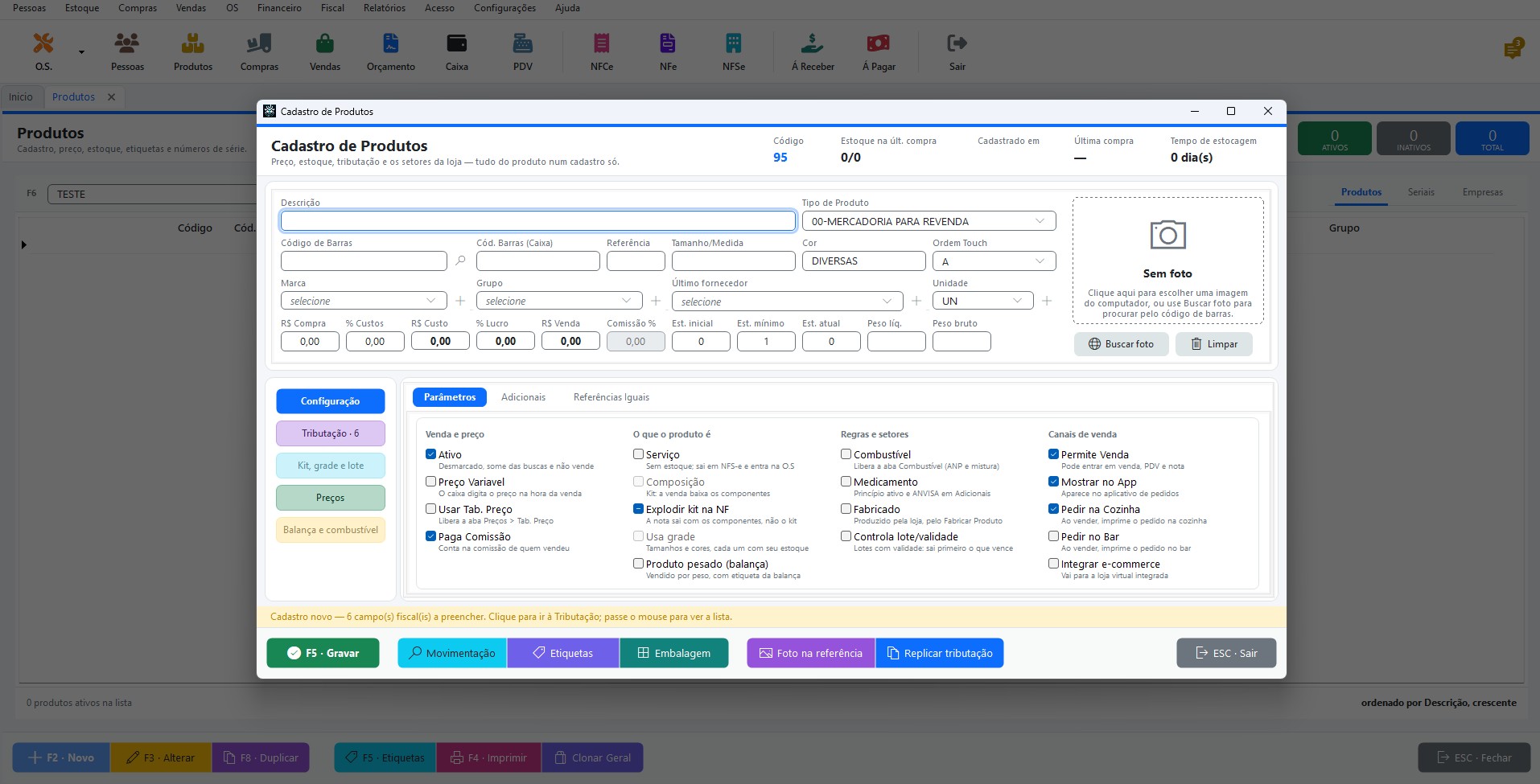This screenshot has width=1540, height=784.
Task: Expand the Grupo selecione dropdown
Action: (559, 301)
